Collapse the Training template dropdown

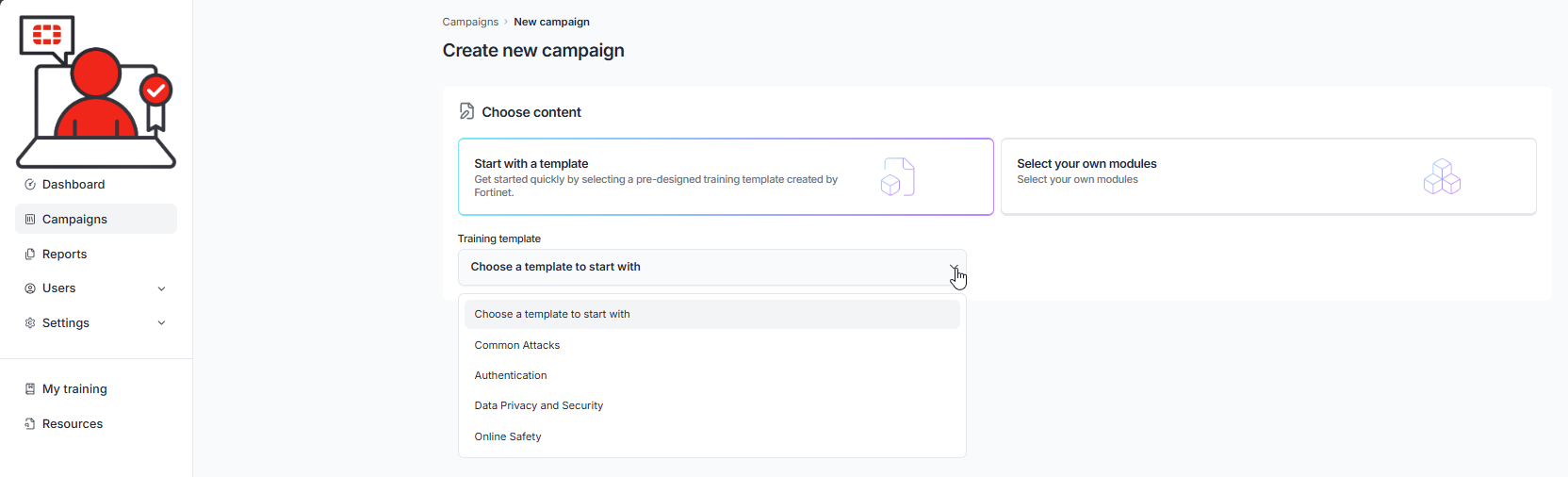pos(954,268)
